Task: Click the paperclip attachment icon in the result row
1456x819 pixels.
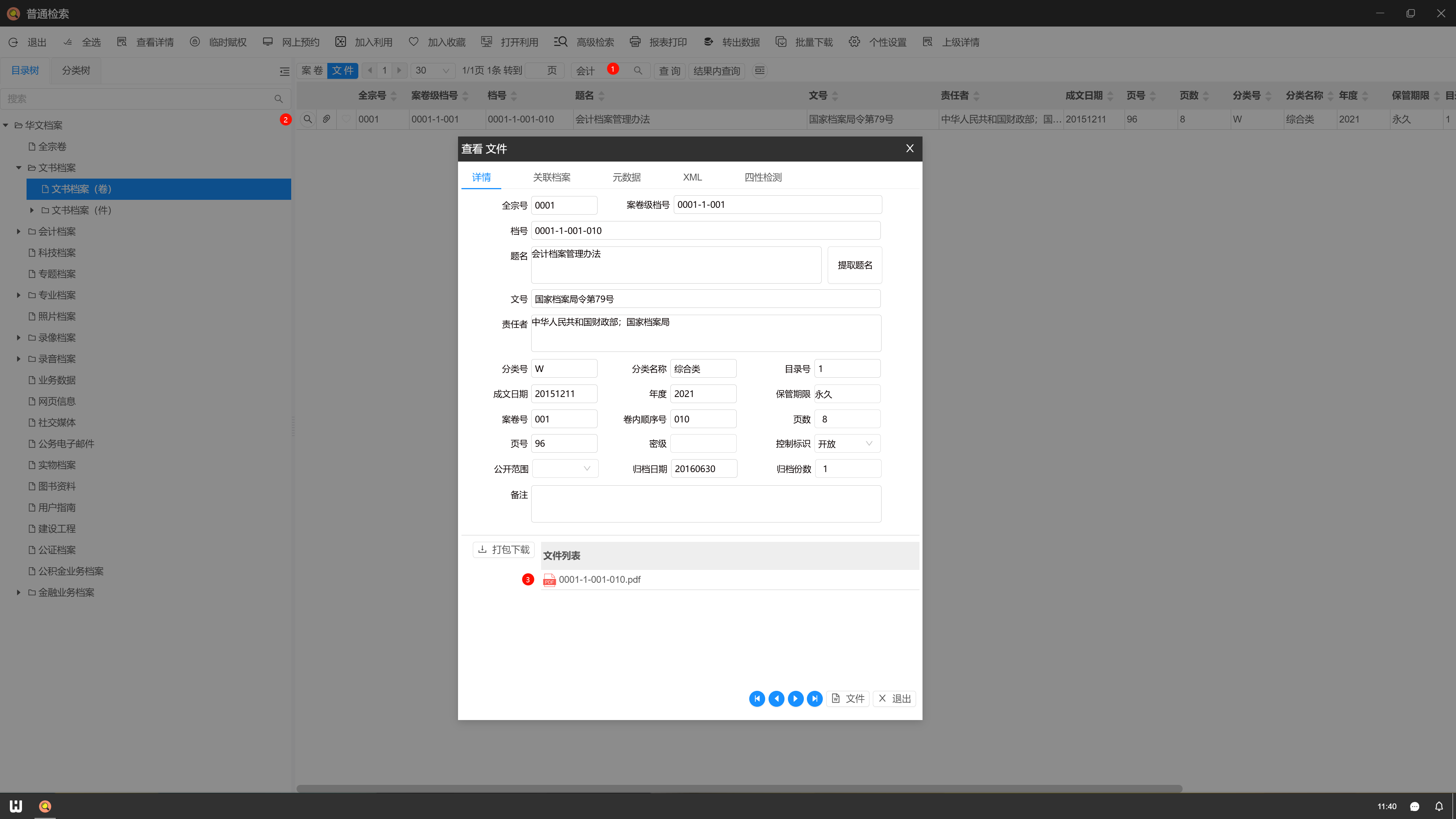Action: [327, 119]
